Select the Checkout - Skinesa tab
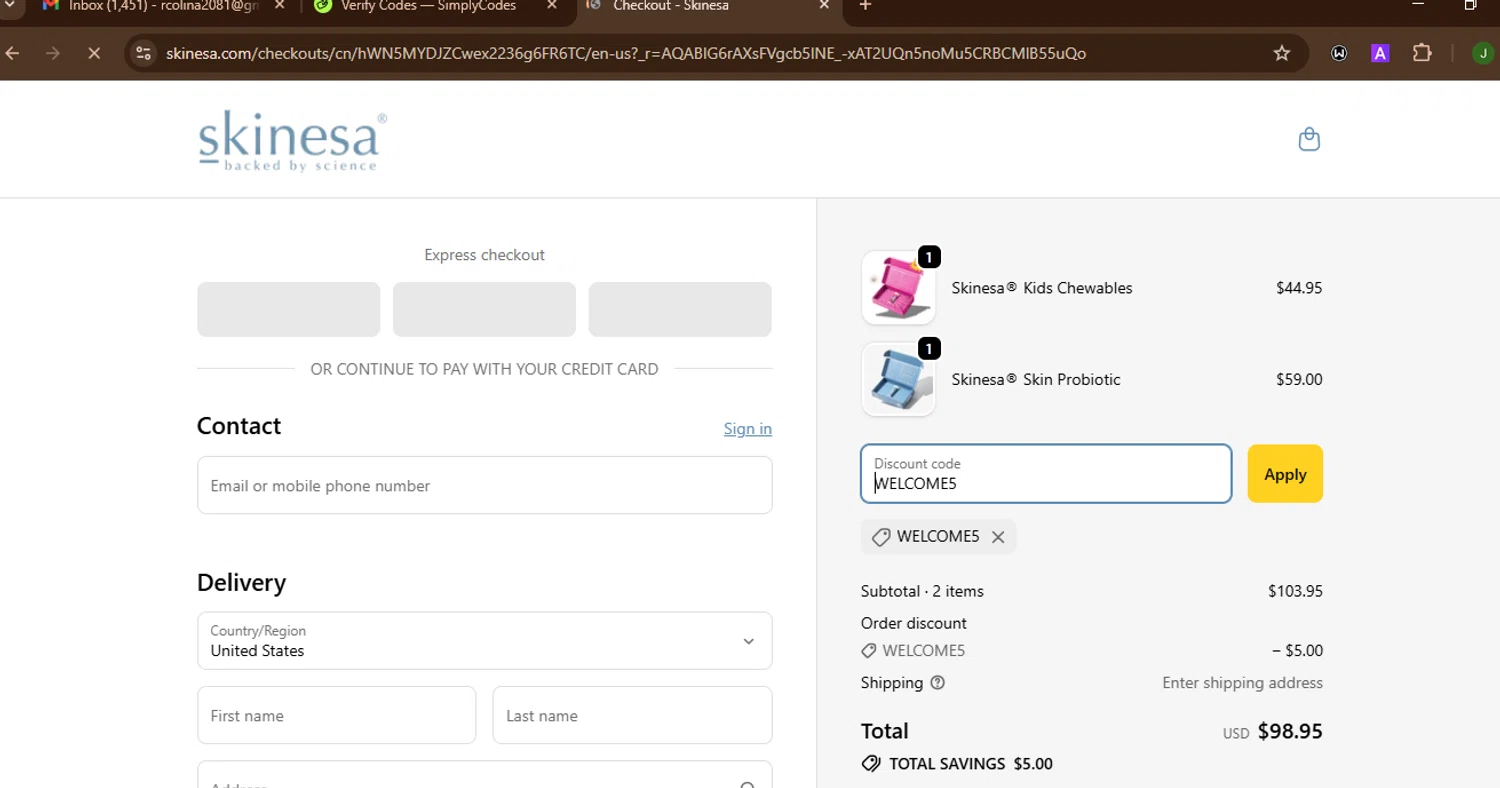1500x788 pixels. (x=710, y=6)
